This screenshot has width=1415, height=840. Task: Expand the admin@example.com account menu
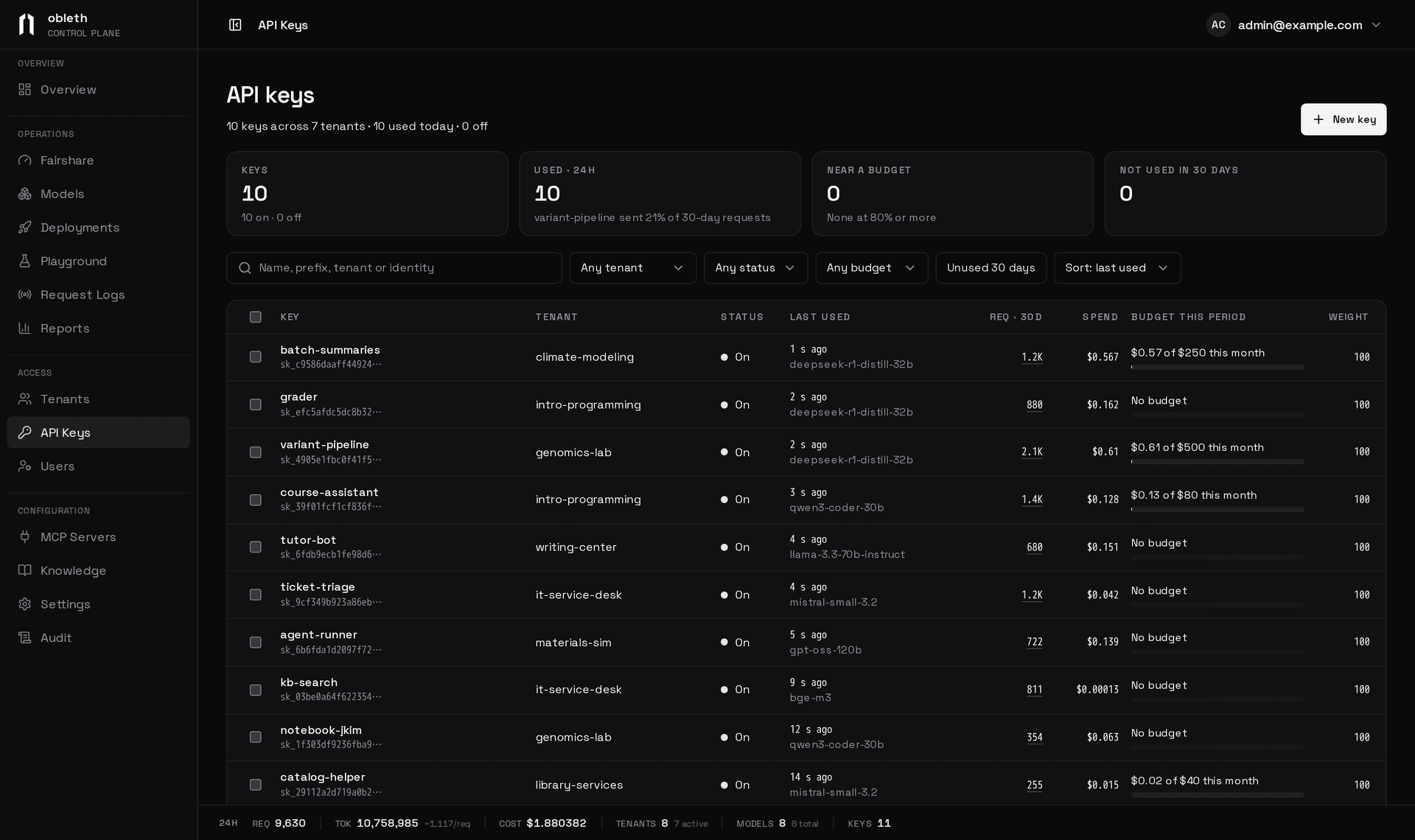1294,25
